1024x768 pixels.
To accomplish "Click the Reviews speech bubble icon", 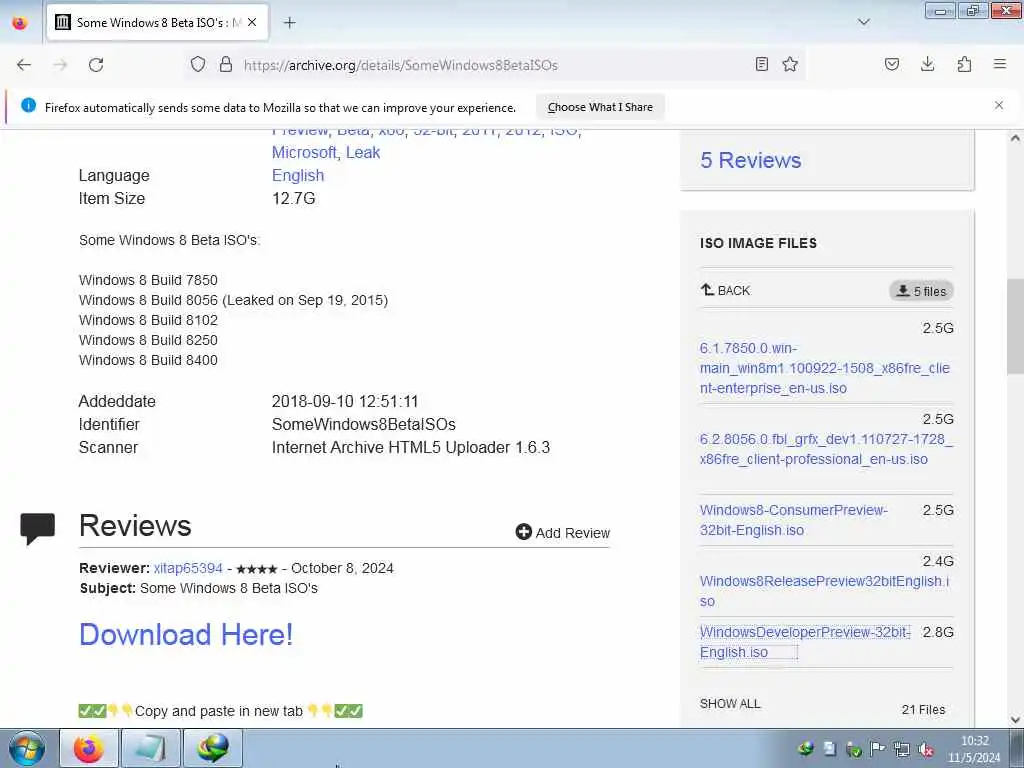I will point(37,528).
